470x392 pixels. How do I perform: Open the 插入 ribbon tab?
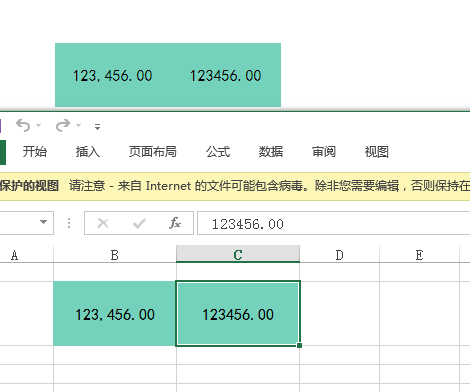pos(88,152)
